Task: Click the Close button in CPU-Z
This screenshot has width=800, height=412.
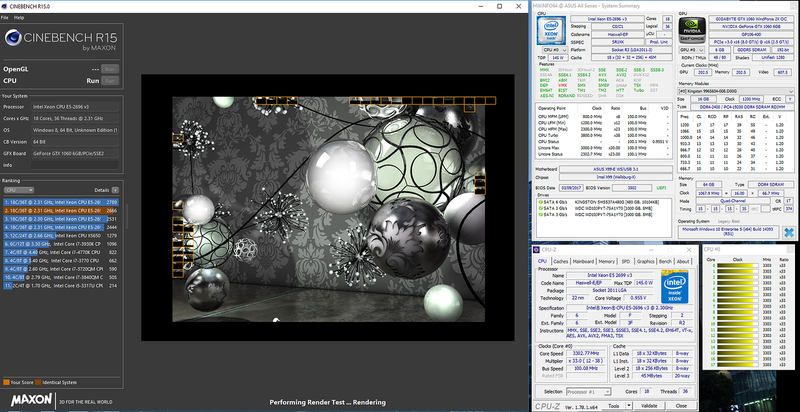Action: point(681,406)
